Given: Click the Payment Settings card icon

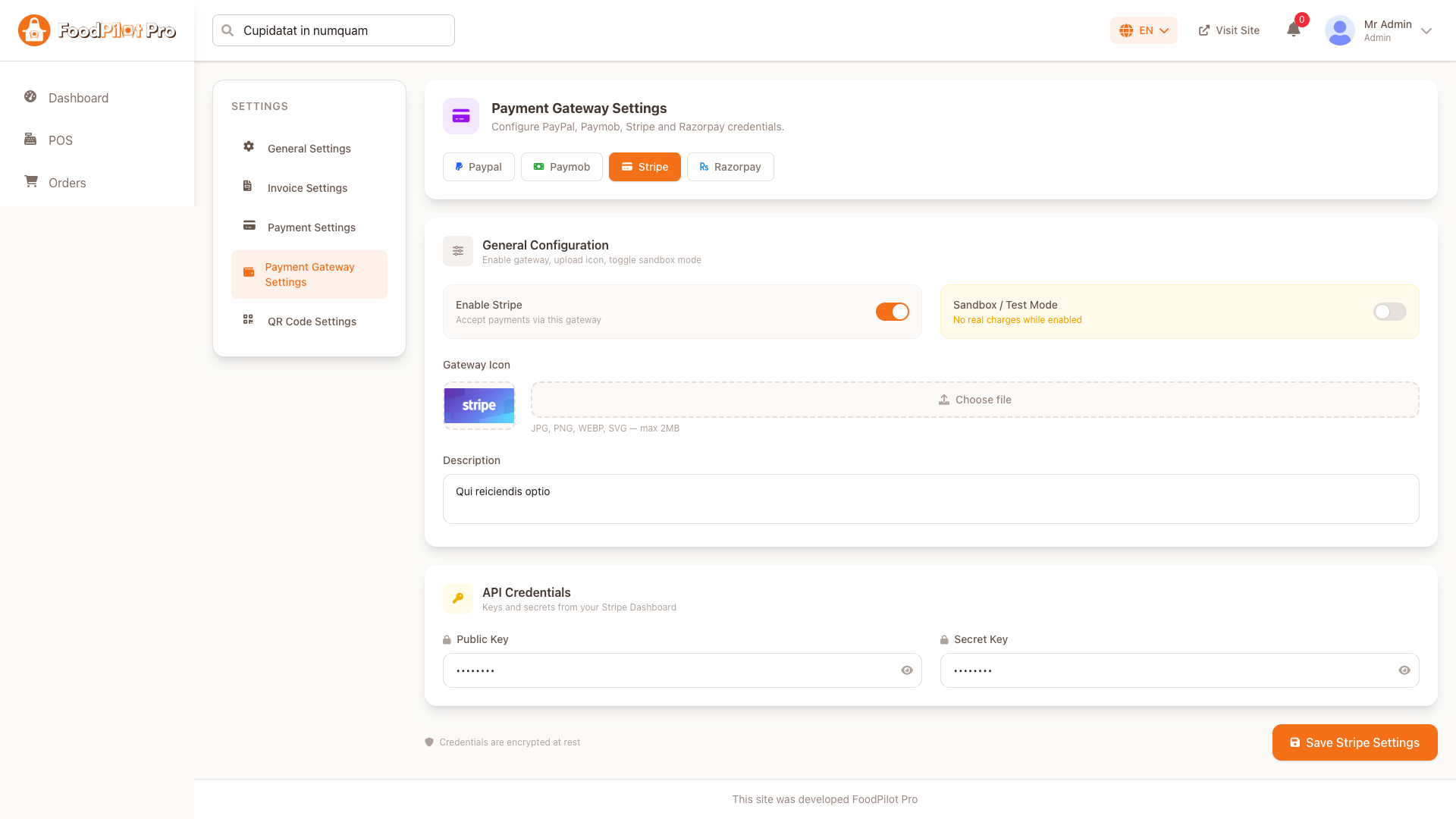Looking at the screenshot, I should (x=249, y=225).
